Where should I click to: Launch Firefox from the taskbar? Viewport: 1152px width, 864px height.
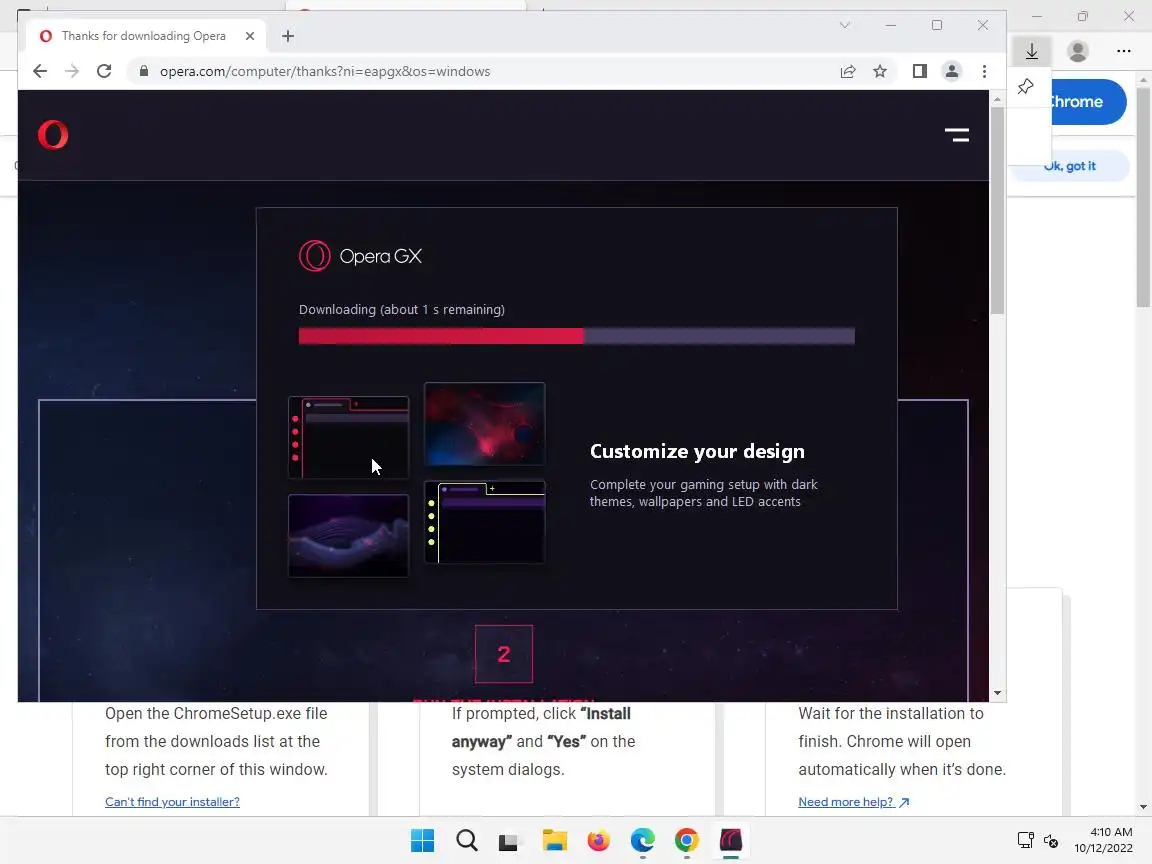coord(599,840)
